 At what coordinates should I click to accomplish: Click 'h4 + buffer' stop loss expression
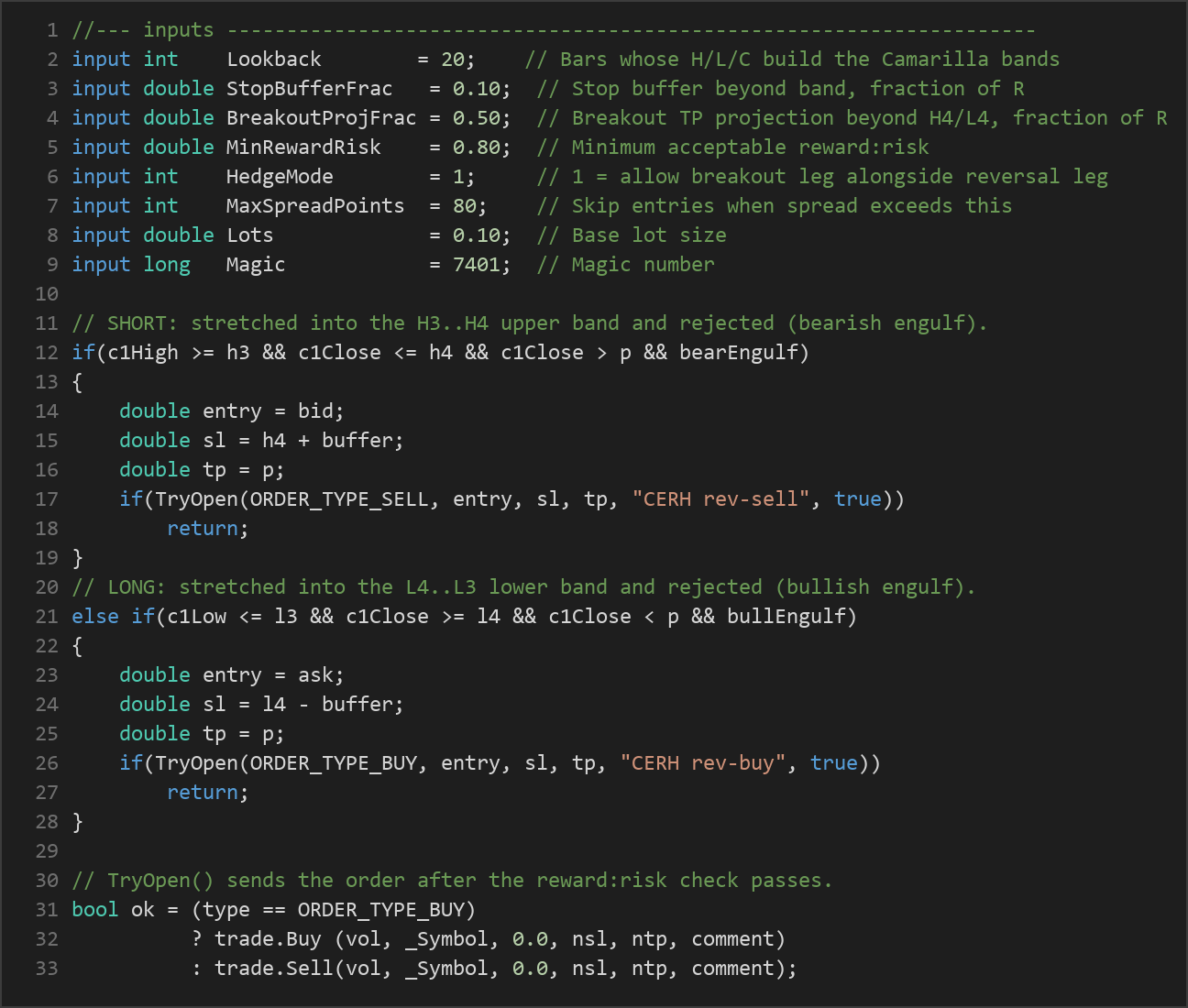pyautogui.click(x=327, y=441)
